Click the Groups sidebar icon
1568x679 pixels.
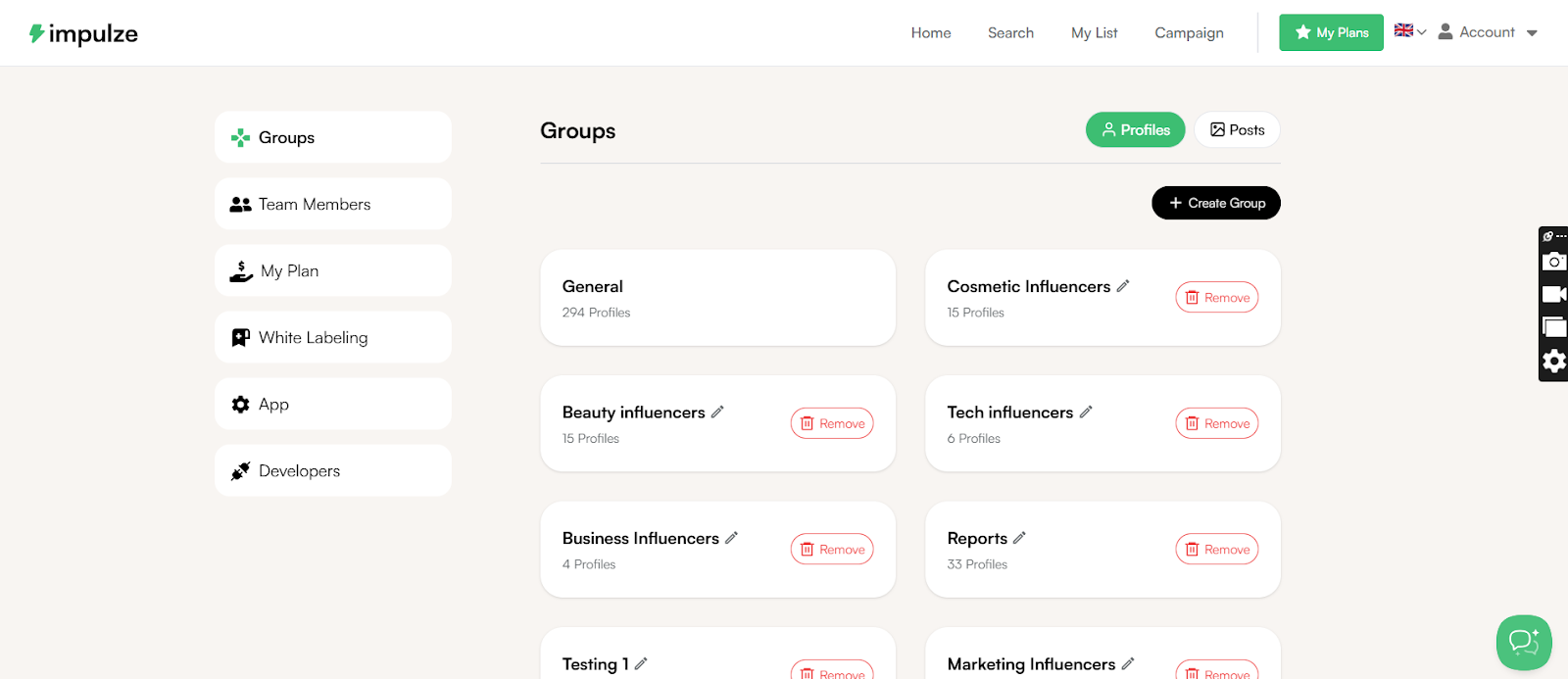tap(240, 138)
